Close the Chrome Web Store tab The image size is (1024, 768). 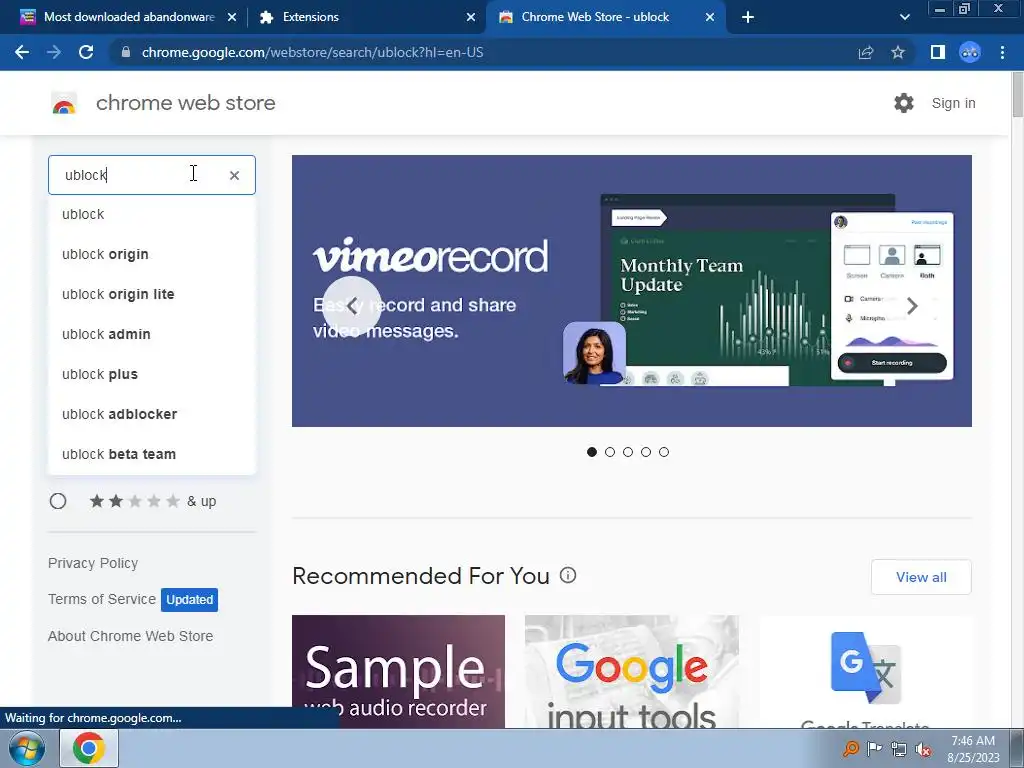[x=710, y=17]
